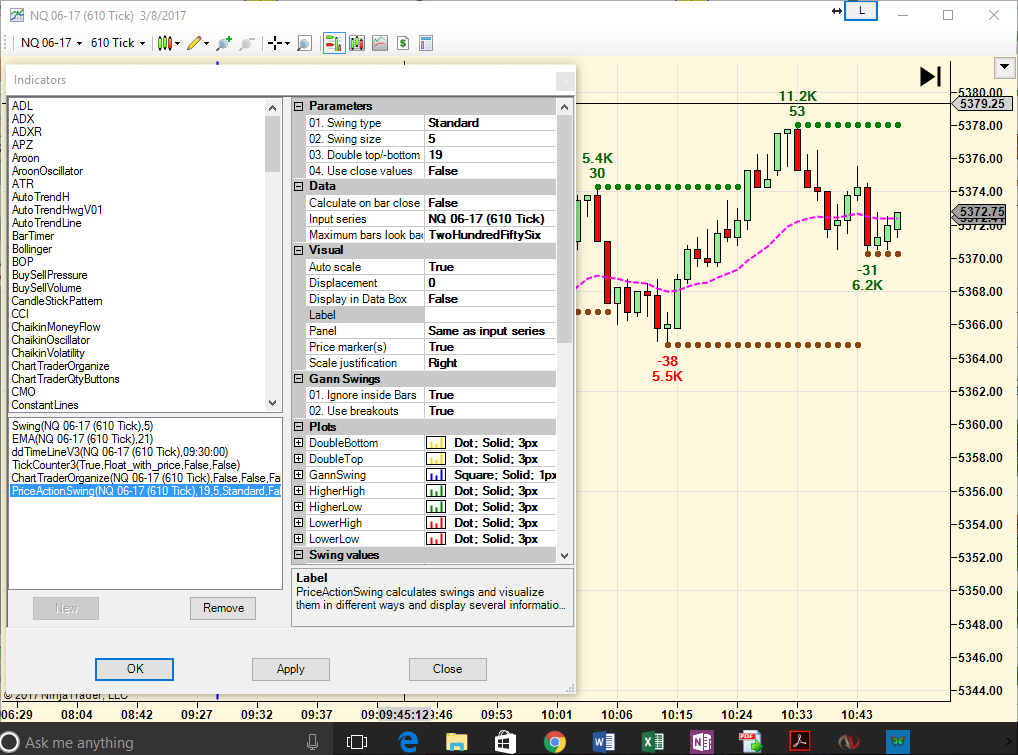
Task: Click the DoubleTop plot color swatch
Action: coord(436,459)
